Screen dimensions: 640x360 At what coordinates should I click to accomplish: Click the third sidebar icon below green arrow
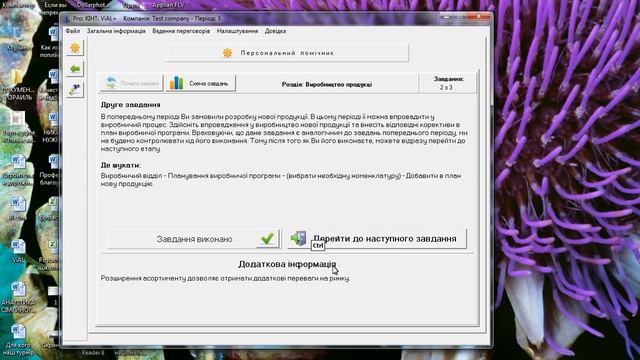75,89
